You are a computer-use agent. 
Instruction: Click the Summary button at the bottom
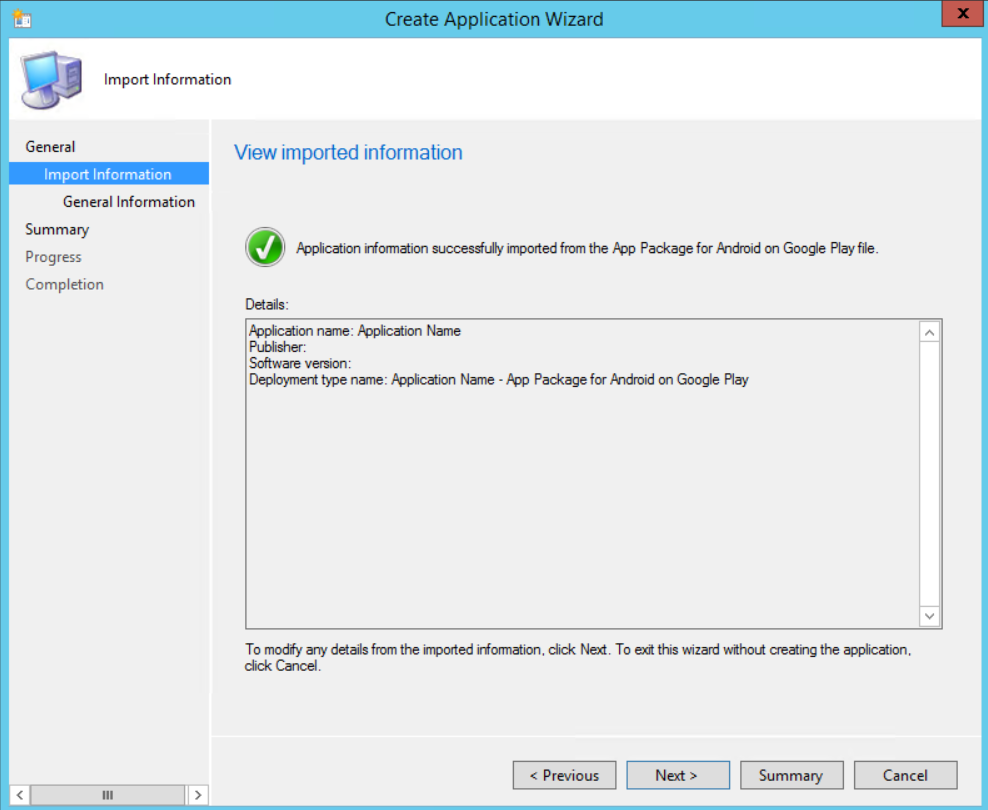(791, 775)
